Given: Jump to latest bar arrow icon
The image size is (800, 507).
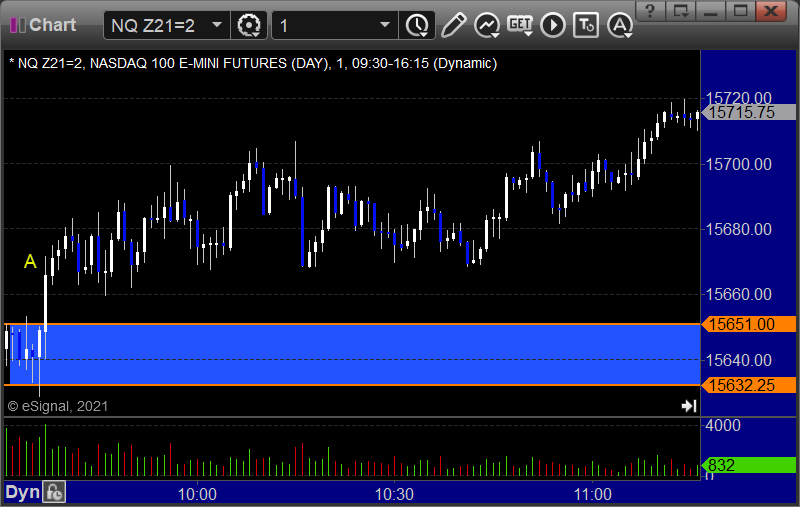Looking at the screenshot, I should coord(689,406).
